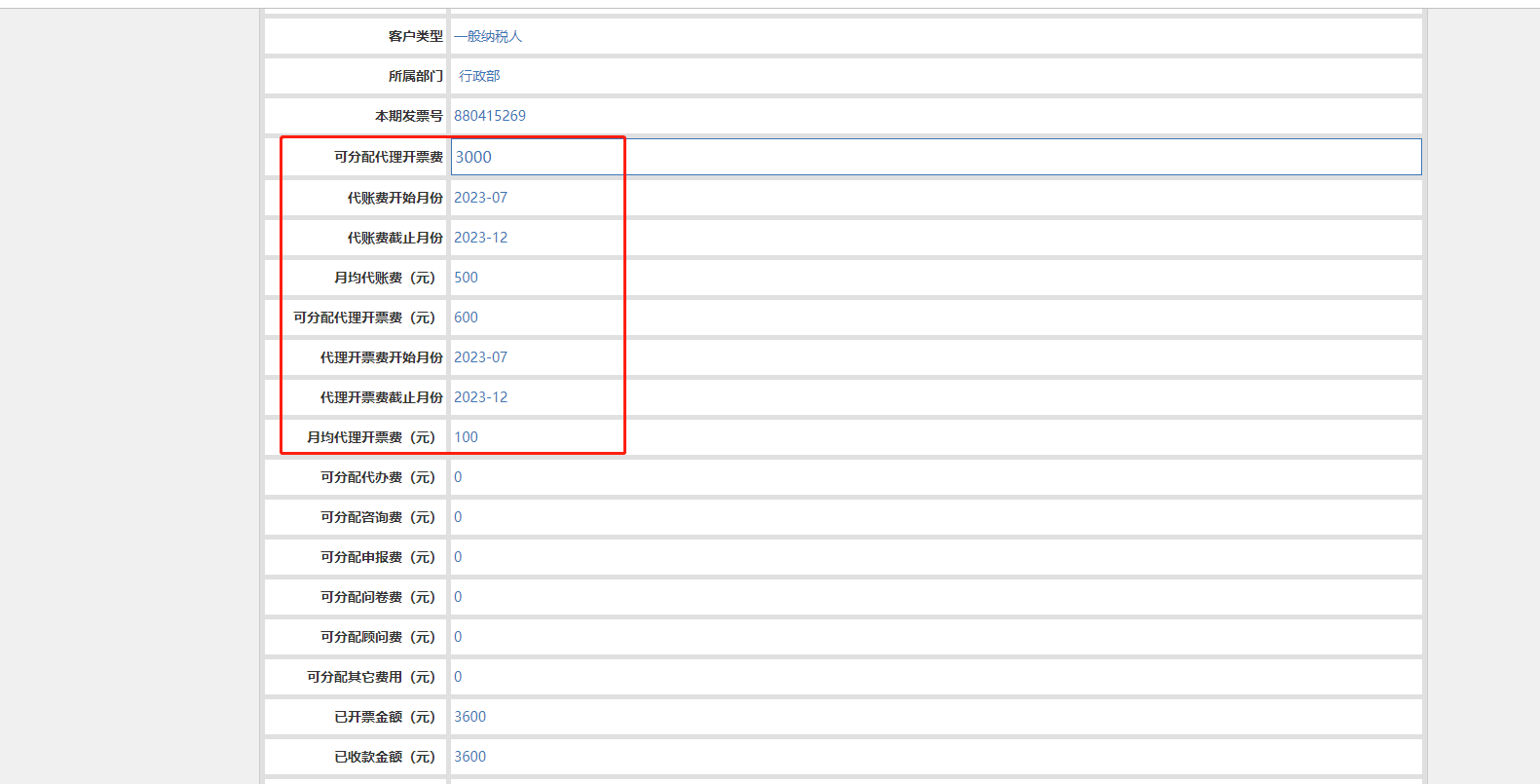The width and height of the screenshot is (1540, 784).
Task: Click the 已开票金额（元）label
Action: tap(386, 717)
